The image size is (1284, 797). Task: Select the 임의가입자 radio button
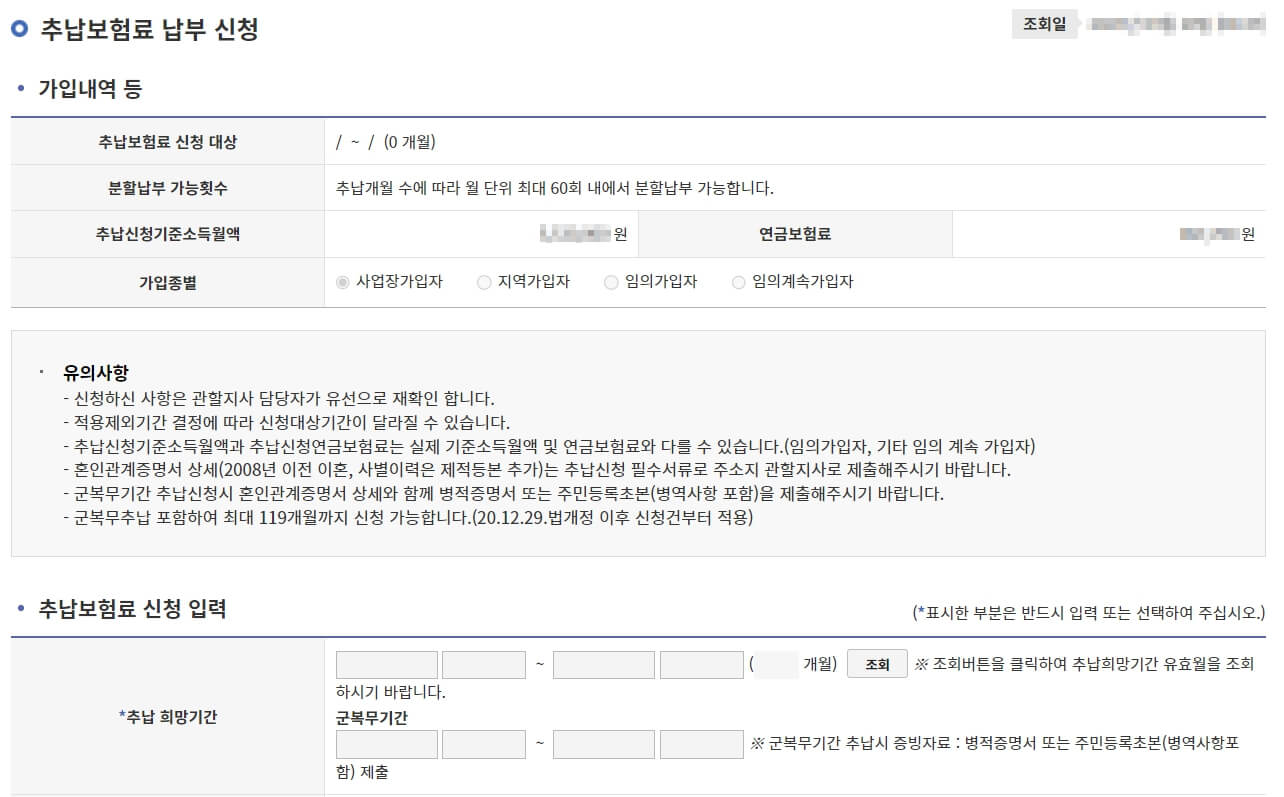click(x=611, y=282)
